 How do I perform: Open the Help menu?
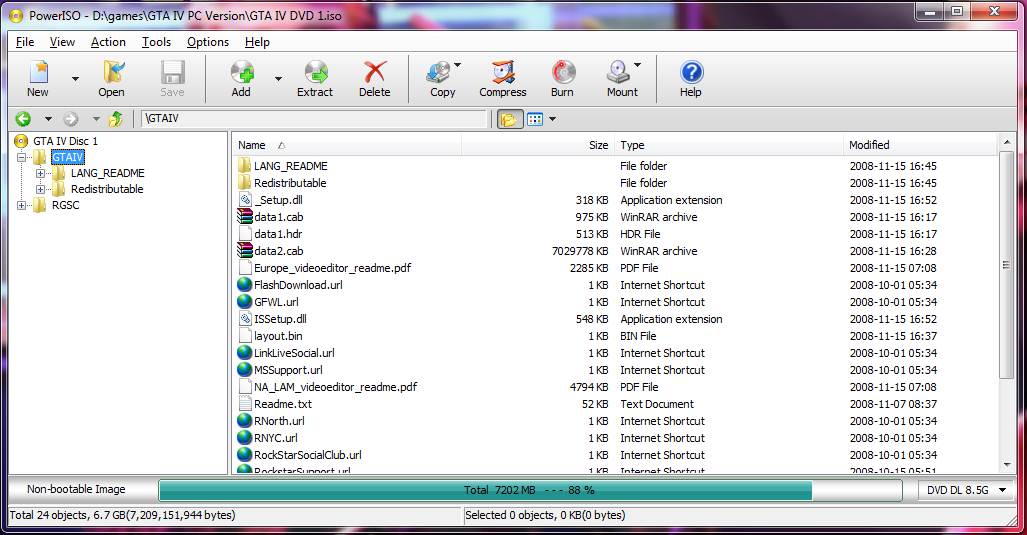click(257, 42)
